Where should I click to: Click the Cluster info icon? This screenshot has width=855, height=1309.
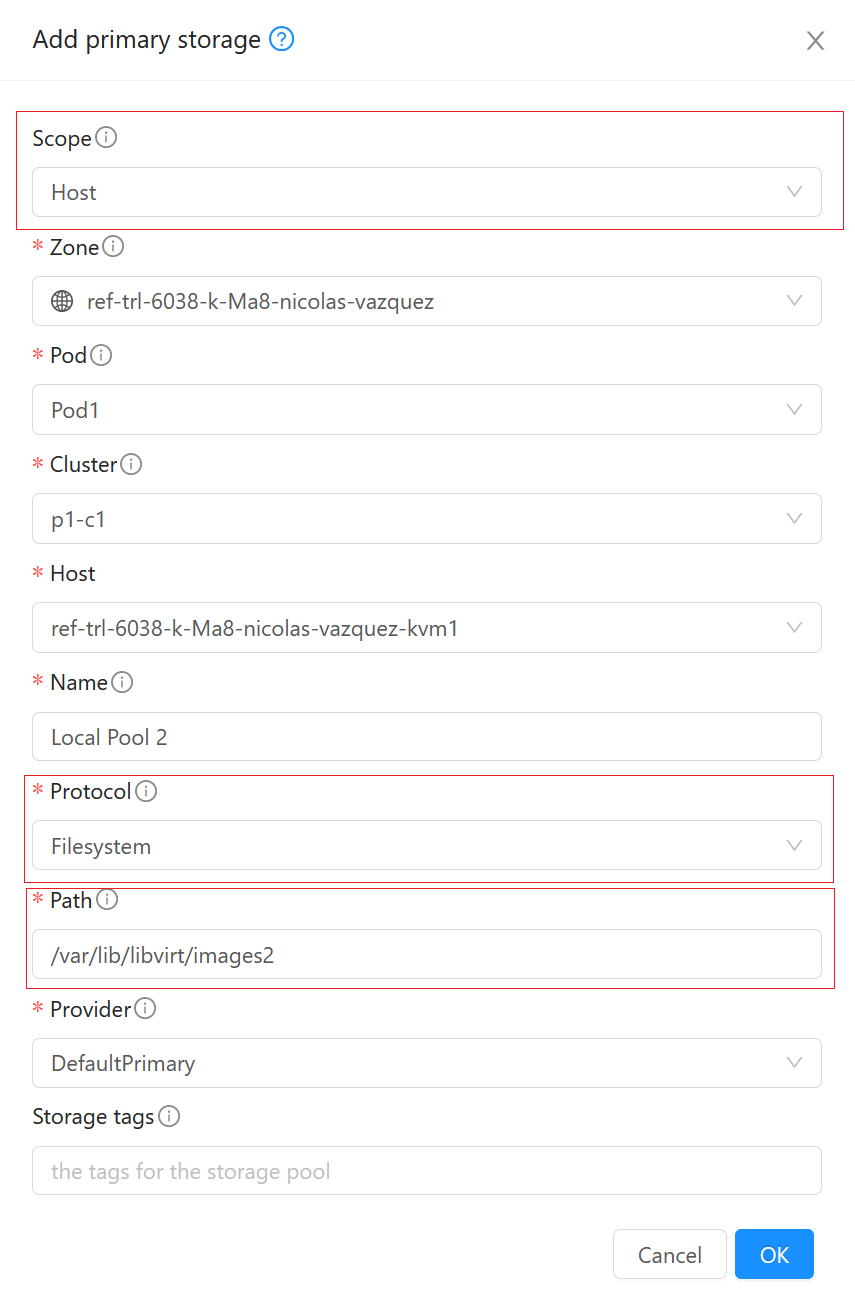[131, 464]
